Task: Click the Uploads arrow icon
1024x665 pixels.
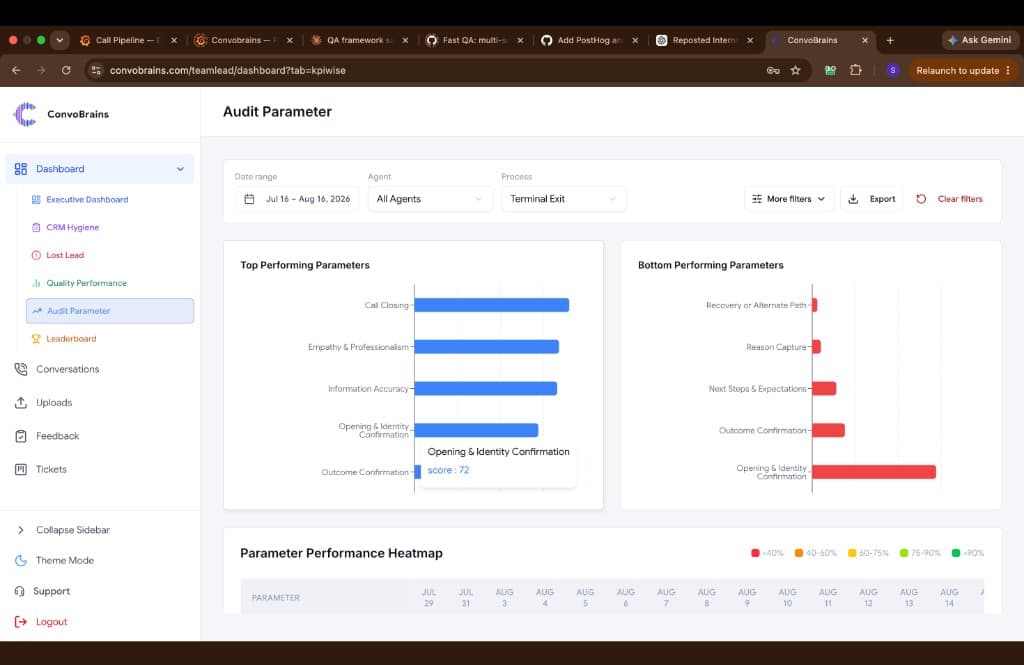Action: (21, 402)
